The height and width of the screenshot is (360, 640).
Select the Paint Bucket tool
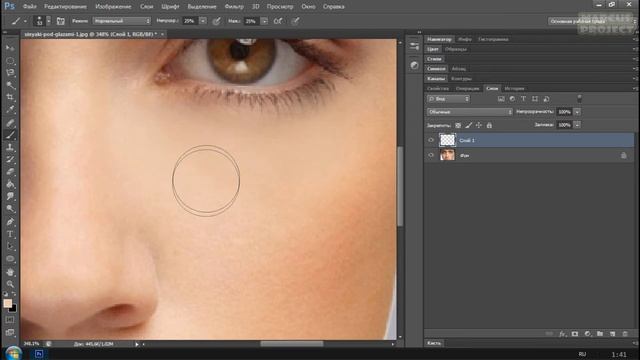(x=10, y=184)
